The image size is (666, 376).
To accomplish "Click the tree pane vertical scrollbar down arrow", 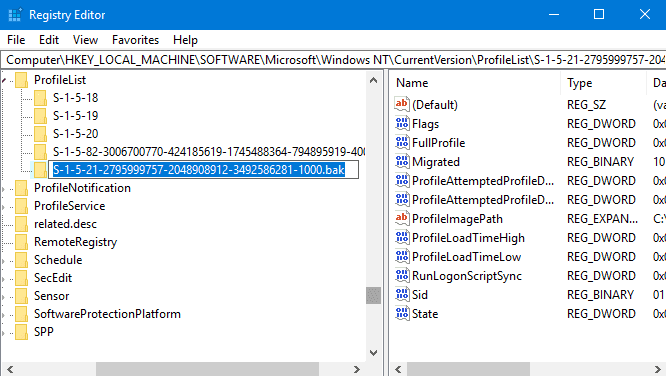I will pyautogui.click(x=373, y=353).
